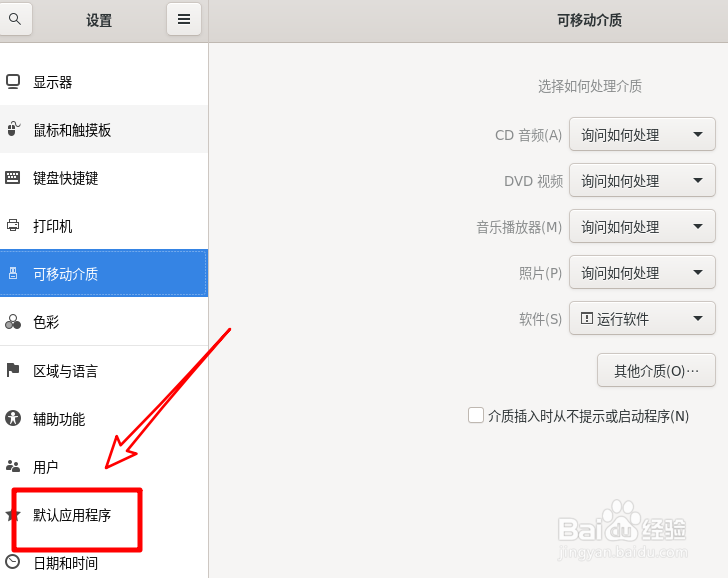
Task: Open 打印机 settings
Action: [104, 226]
